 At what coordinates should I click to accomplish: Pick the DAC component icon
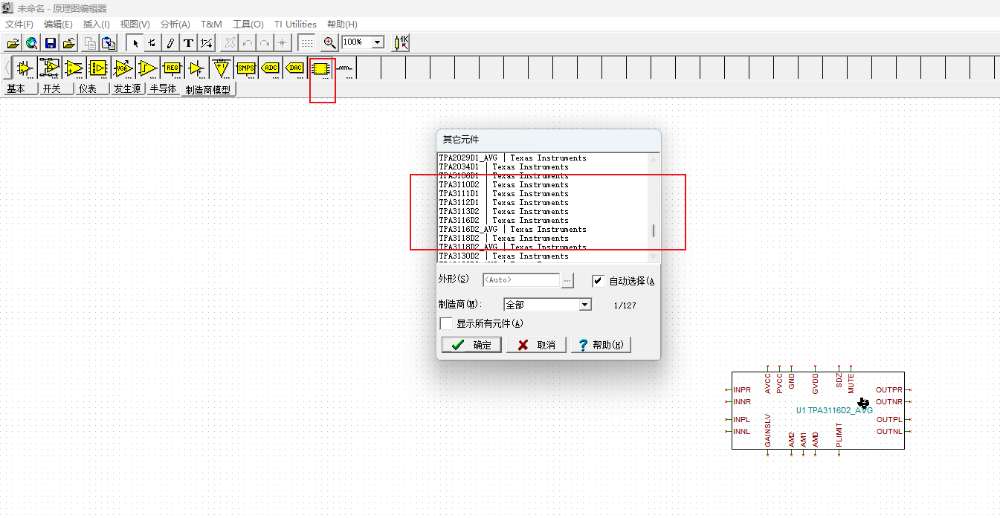pos(295,67)
